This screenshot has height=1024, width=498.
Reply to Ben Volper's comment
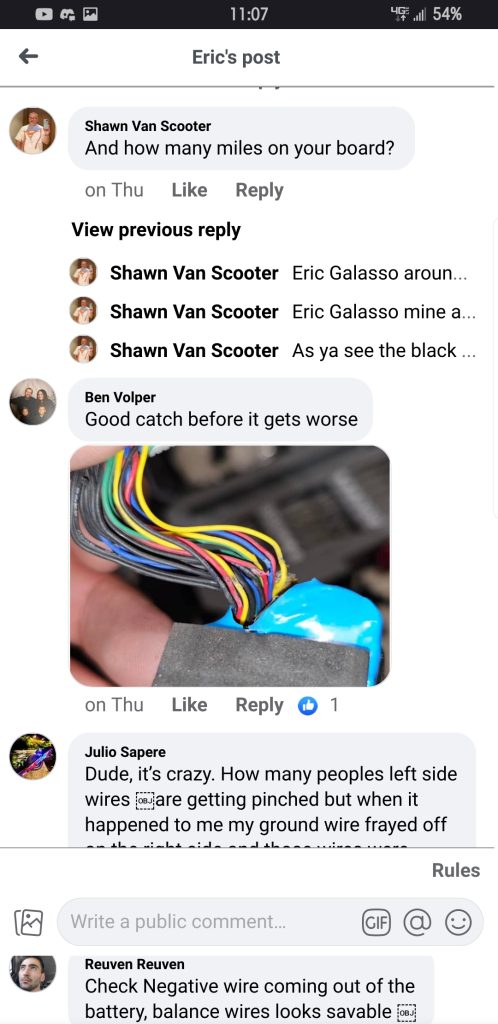[x=259, y=705]
